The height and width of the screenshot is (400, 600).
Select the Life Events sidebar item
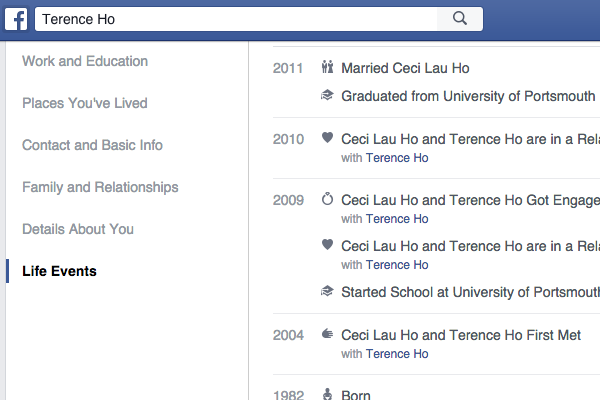click(59, 271)
